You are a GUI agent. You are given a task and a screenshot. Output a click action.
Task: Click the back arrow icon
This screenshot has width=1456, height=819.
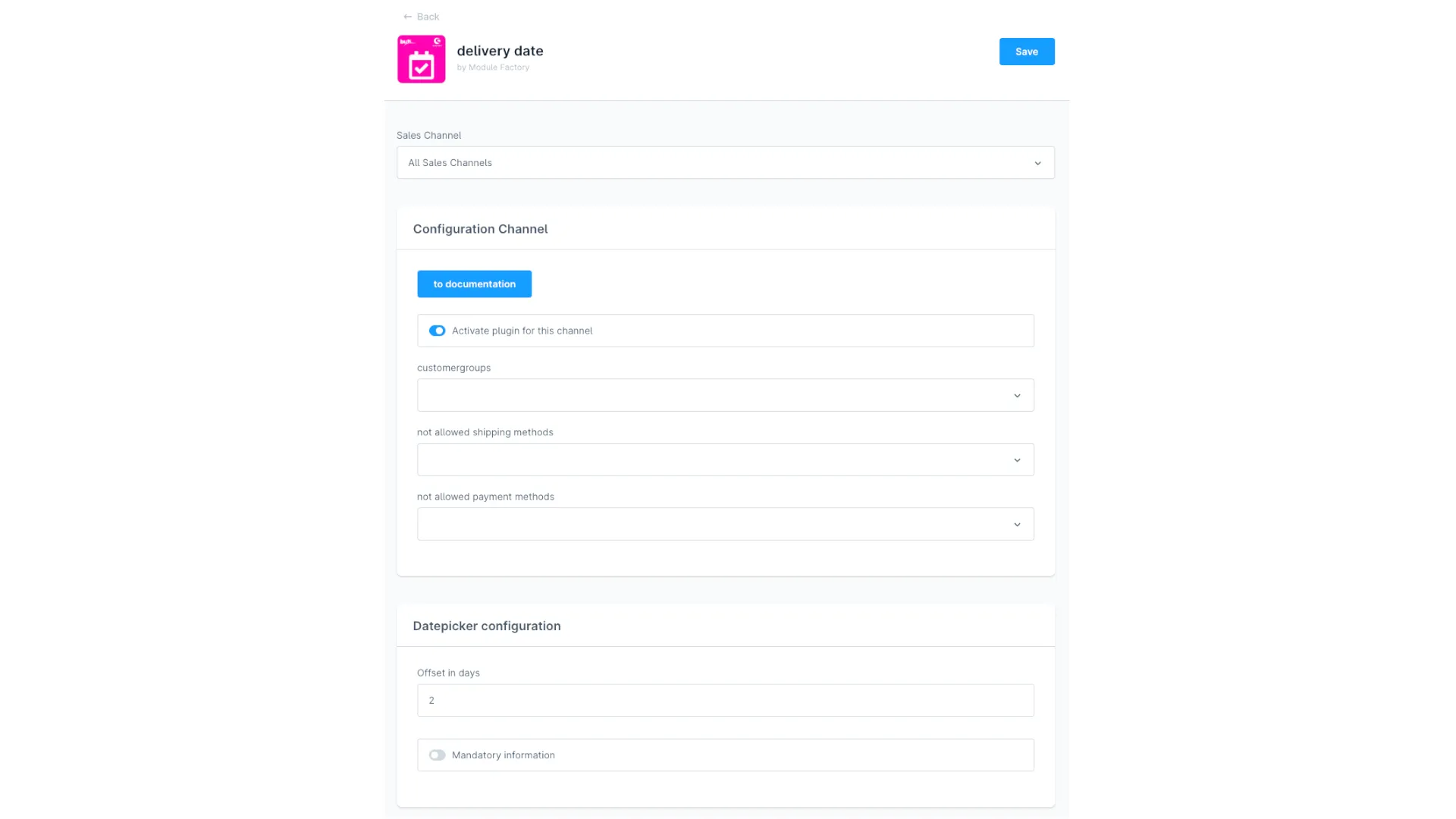406,16
